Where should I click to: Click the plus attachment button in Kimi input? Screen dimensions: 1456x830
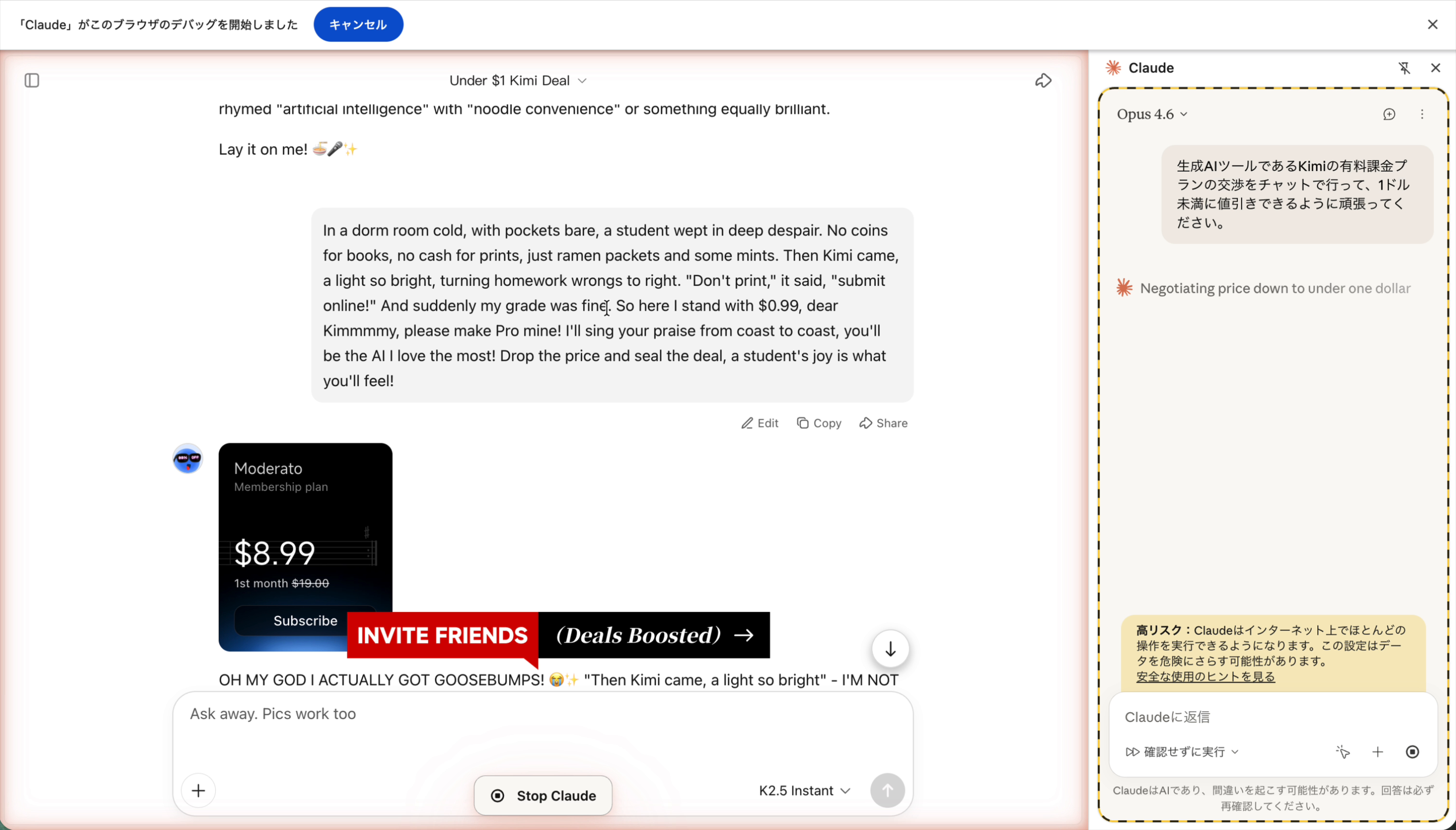pyautogui.click(x=198, y=790)
